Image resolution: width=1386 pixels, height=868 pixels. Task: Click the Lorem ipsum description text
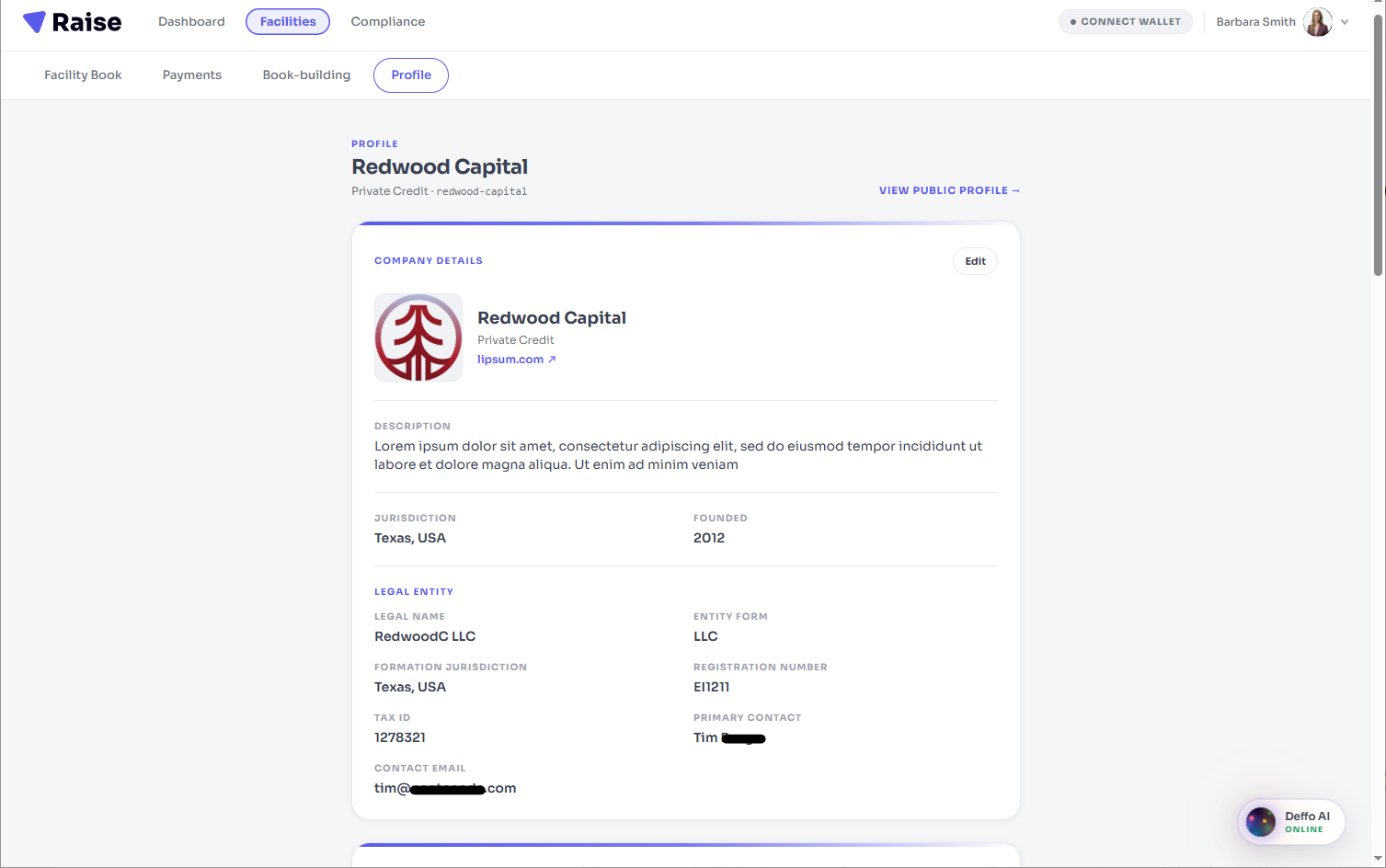pos(678,455)
